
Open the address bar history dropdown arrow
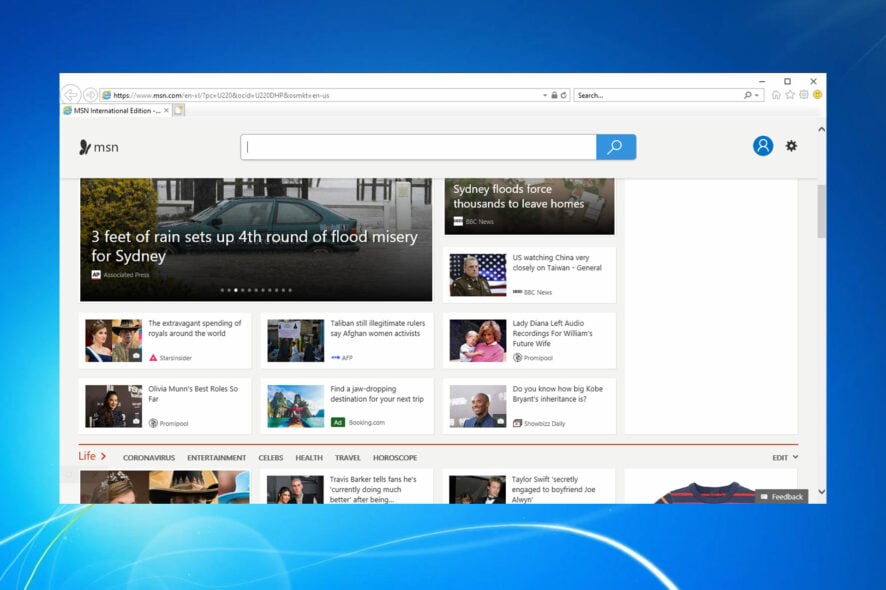point(545,95)
